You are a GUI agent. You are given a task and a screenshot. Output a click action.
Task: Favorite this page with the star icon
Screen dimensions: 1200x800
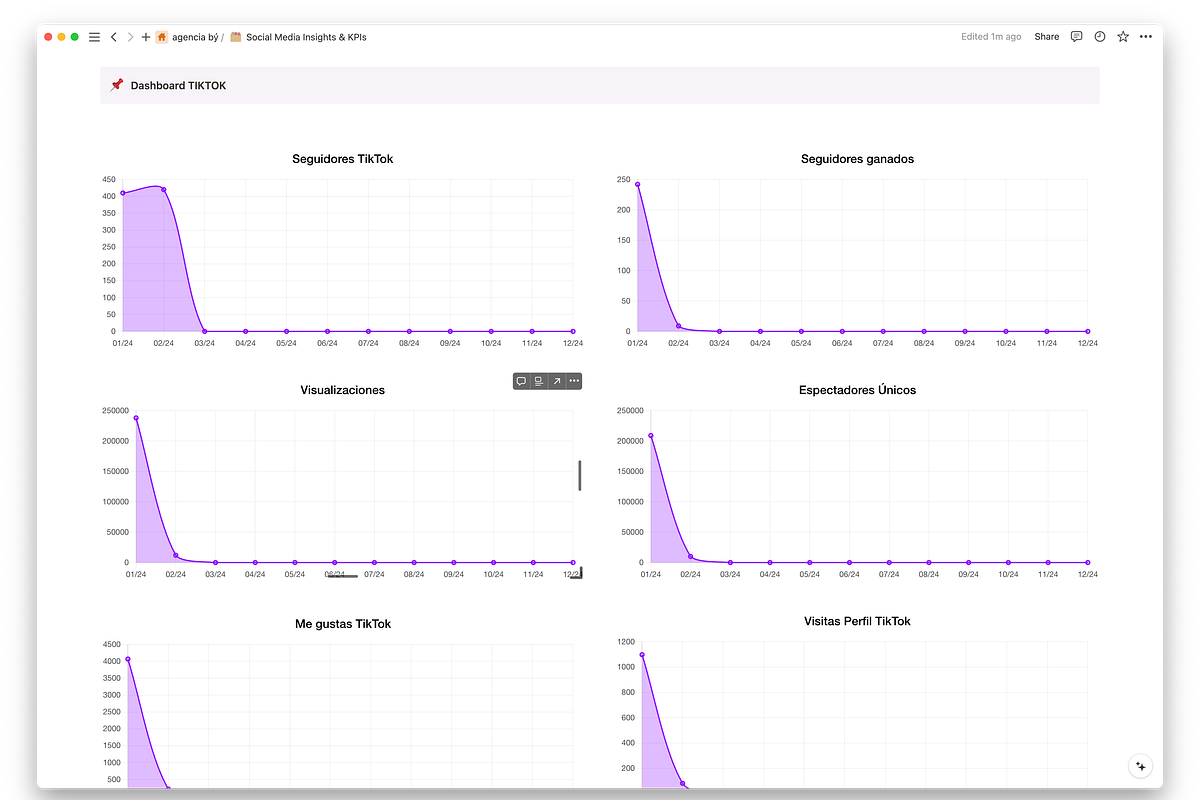pos(1123,37)
